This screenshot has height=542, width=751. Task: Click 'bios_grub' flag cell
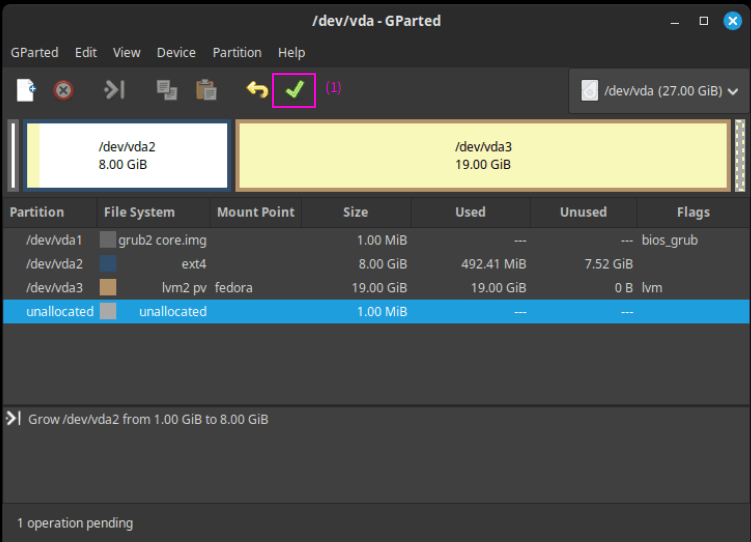click(x=670, y=240)
